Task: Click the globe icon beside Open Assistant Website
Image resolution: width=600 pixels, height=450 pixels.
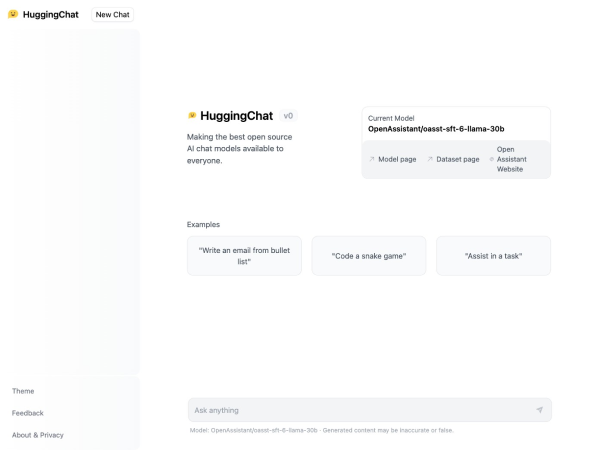Action: [x=491, y=159]
